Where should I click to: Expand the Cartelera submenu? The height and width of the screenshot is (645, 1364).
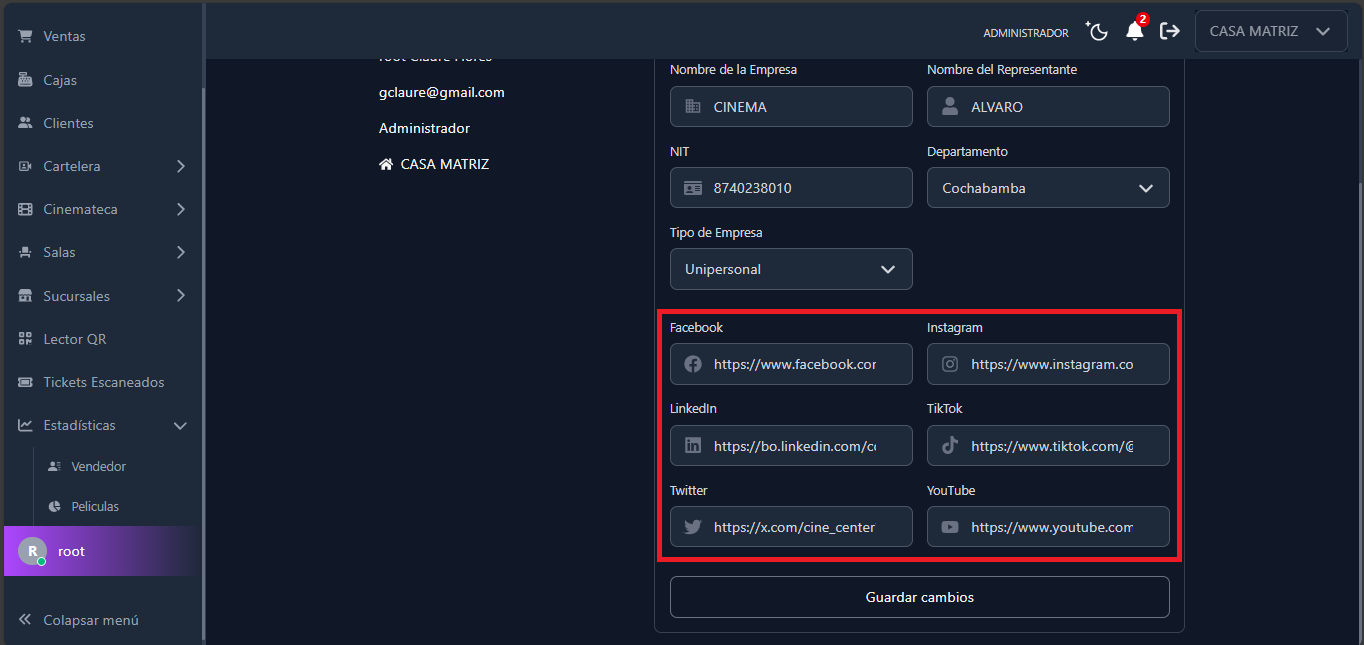pos(181,166)
